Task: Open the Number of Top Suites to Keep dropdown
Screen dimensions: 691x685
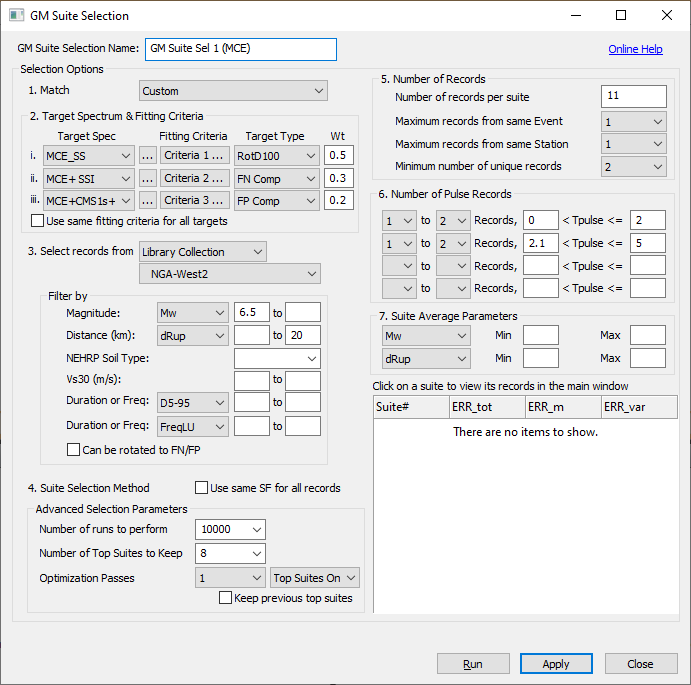Action: pyautogui.click(x=230, y=554)
